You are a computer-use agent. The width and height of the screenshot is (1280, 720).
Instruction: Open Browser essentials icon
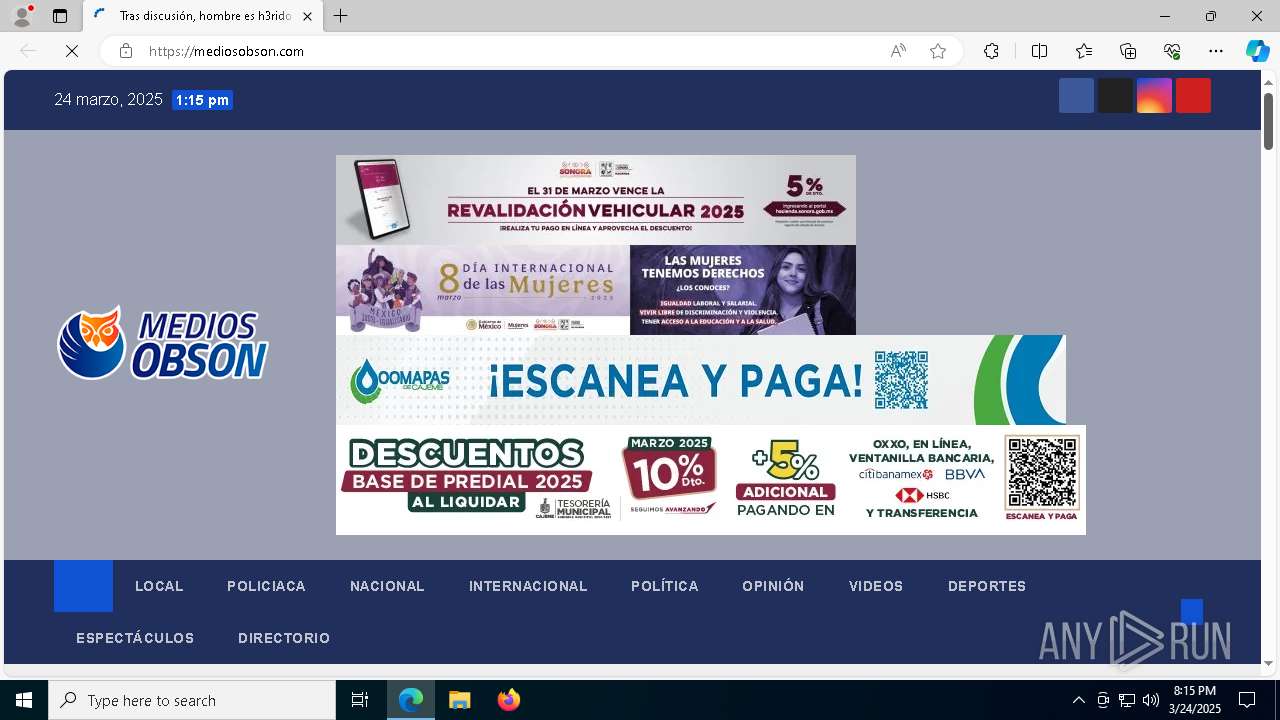click(x=1172, y=51)
